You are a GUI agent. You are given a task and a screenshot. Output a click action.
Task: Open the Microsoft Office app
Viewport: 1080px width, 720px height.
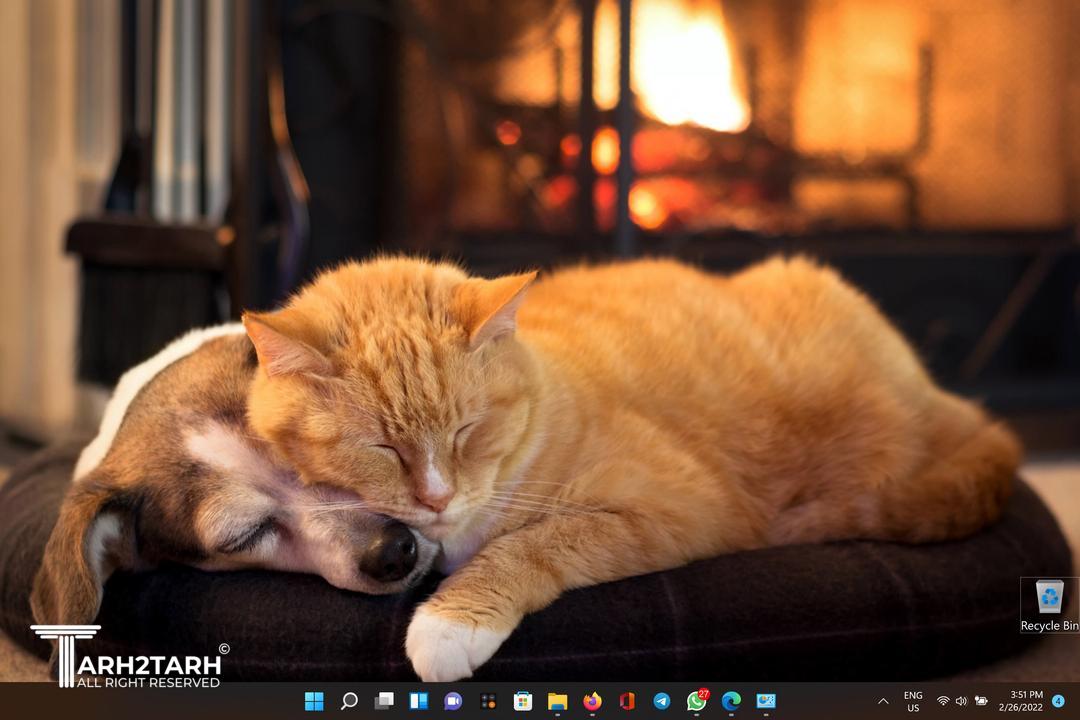click(x=627, y=701)
